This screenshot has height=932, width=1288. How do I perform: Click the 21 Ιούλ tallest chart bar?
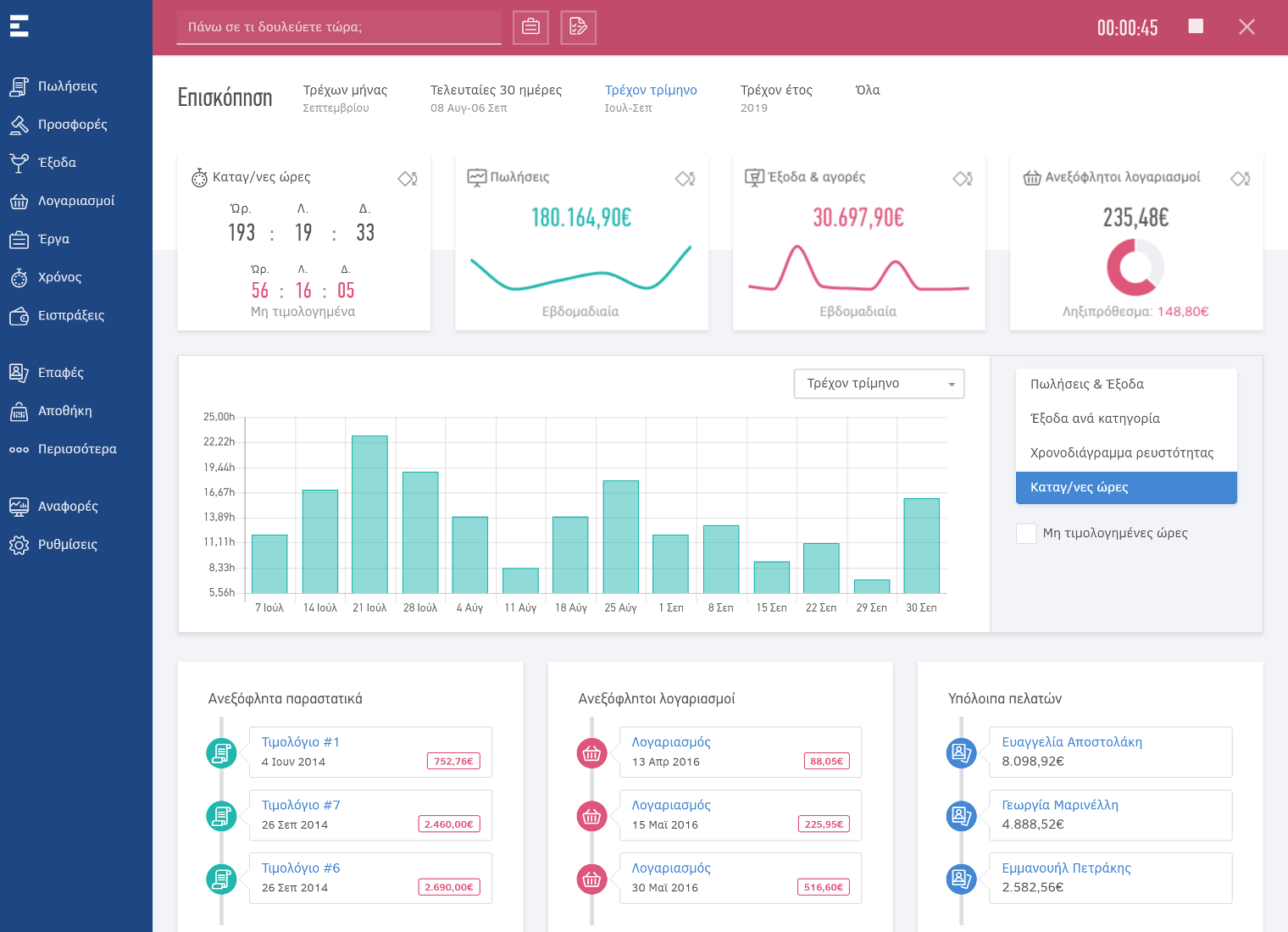[x=369, y=514]
